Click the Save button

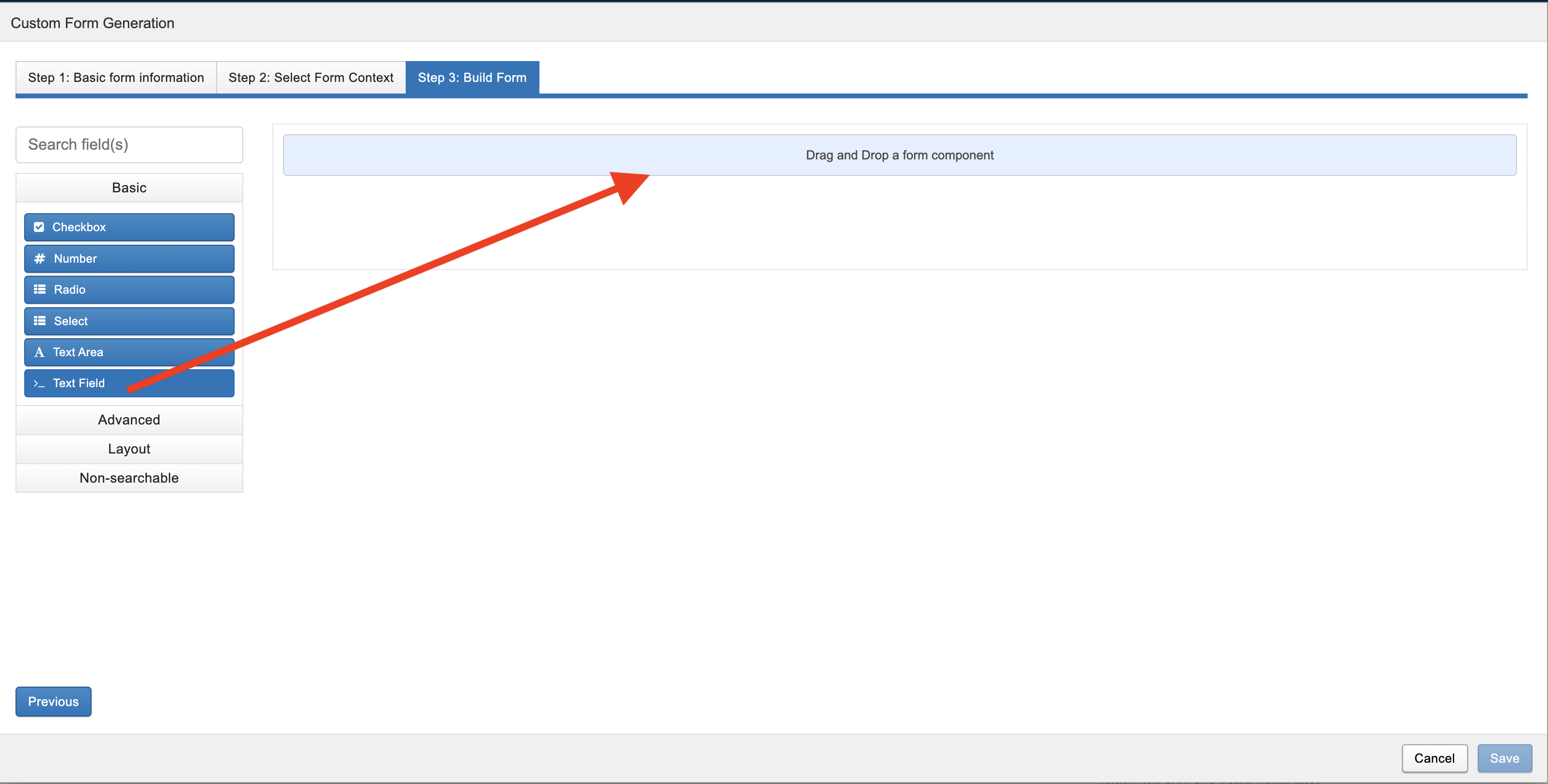[1504, 758]
